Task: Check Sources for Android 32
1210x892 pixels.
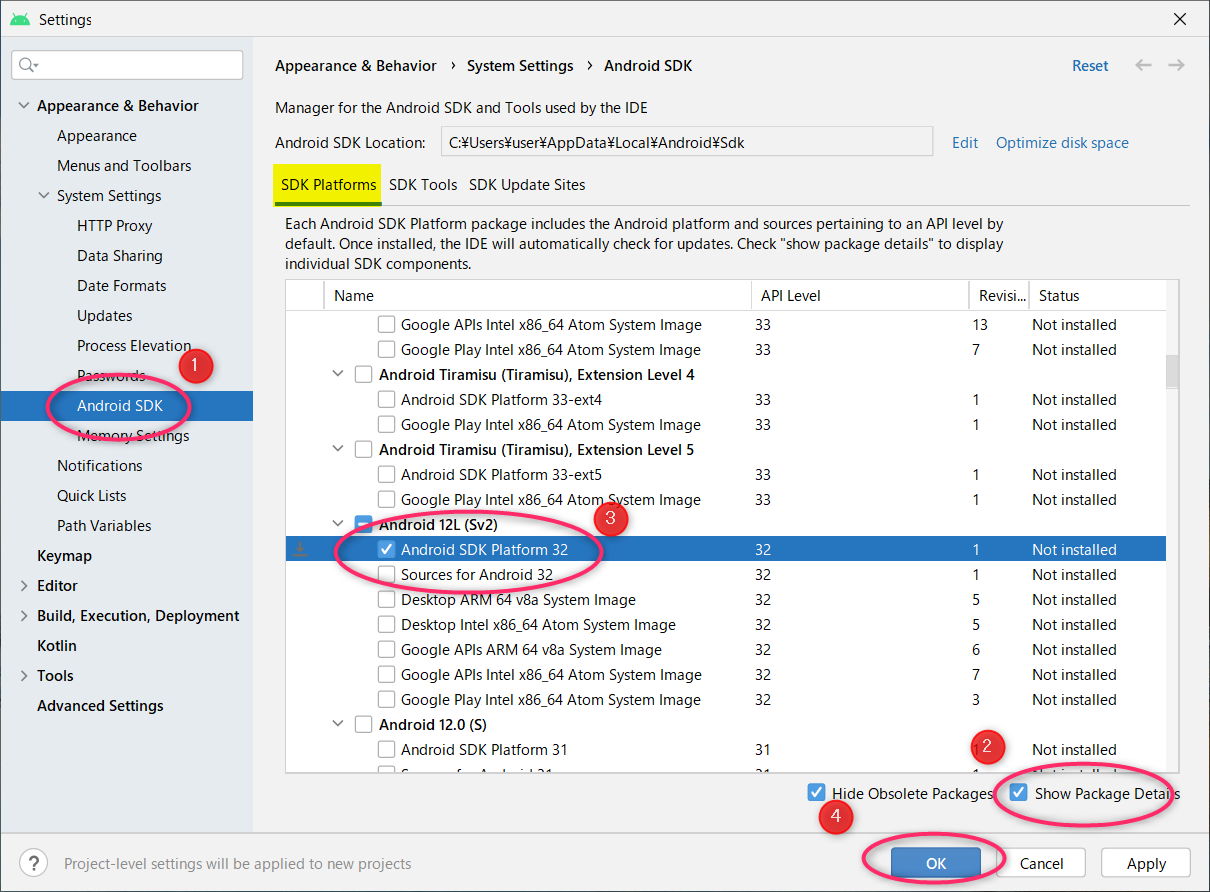Action: (x=386, y=574)
